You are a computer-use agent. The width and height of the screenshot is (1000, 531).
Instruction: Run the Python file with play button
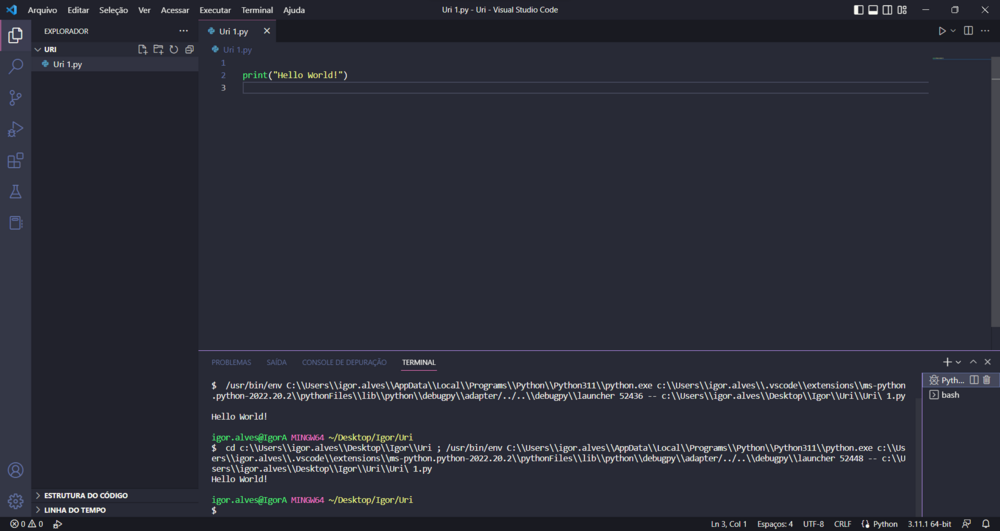click(x=941, y=31)
